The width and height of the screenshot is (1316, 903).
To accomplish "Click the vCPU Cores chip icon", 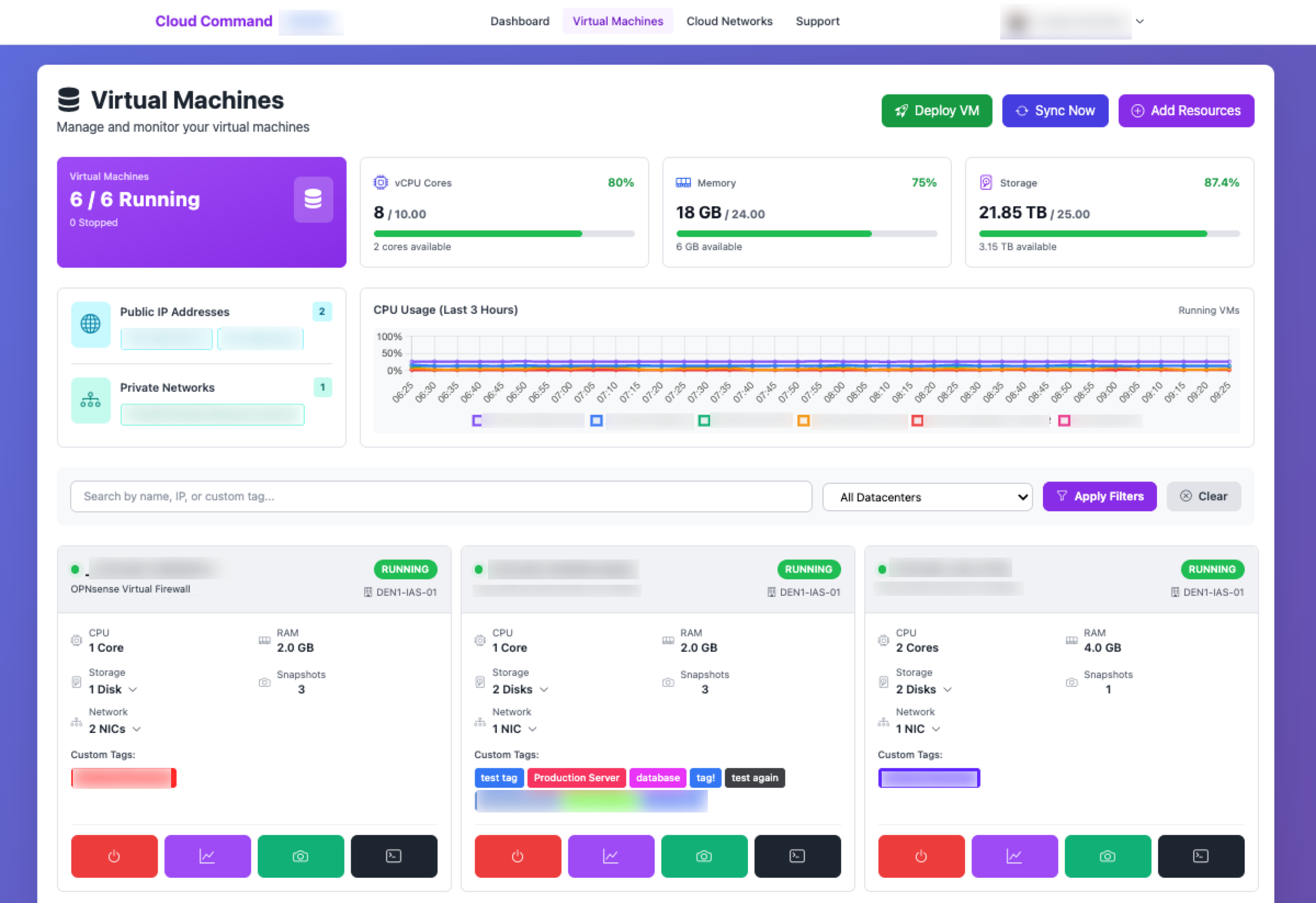I will (381, 183).
